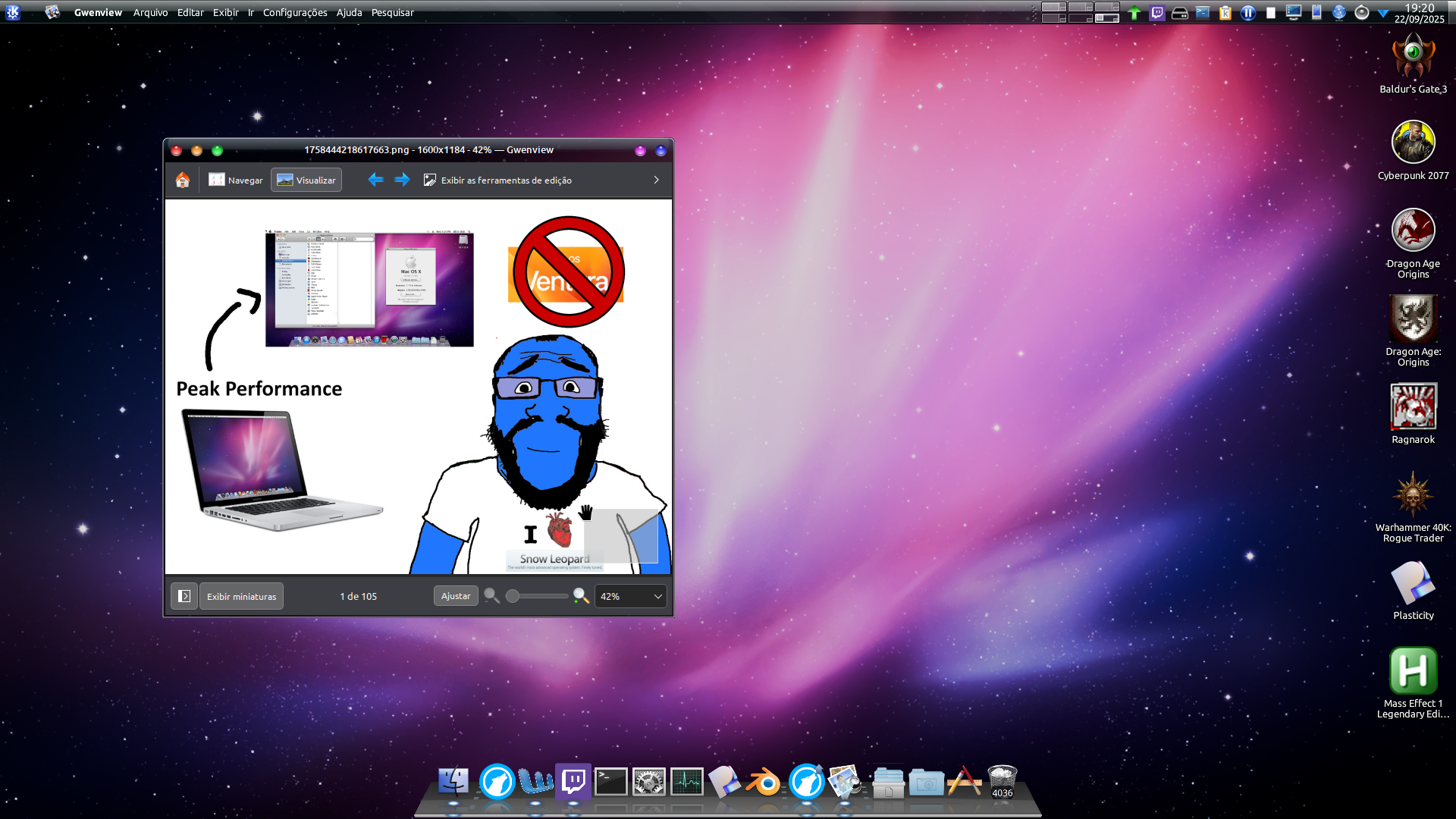Screen dimensions: 1456x819
Task: Open System Preferences gear in the dock
Action: [x=648, y=781]
